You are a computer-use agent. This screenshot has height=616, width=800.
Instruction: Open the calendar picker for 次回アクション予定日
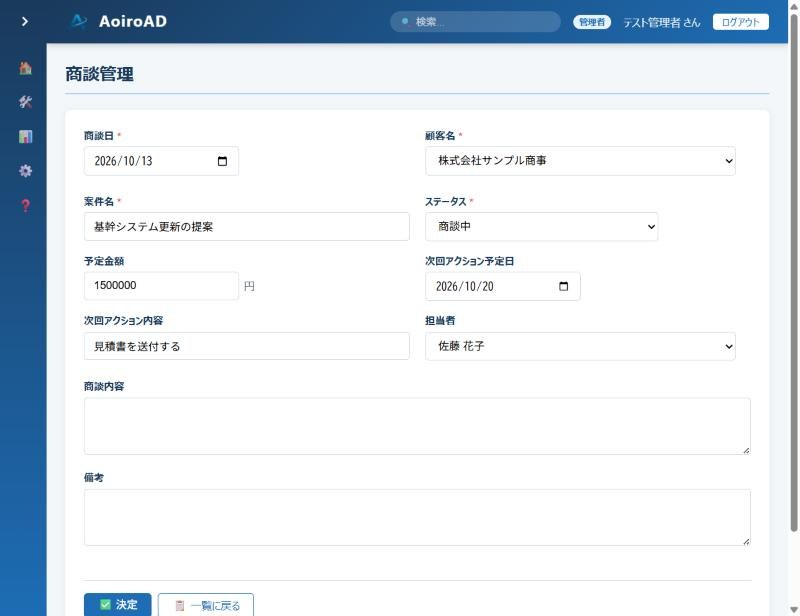(x=563, y=286)
